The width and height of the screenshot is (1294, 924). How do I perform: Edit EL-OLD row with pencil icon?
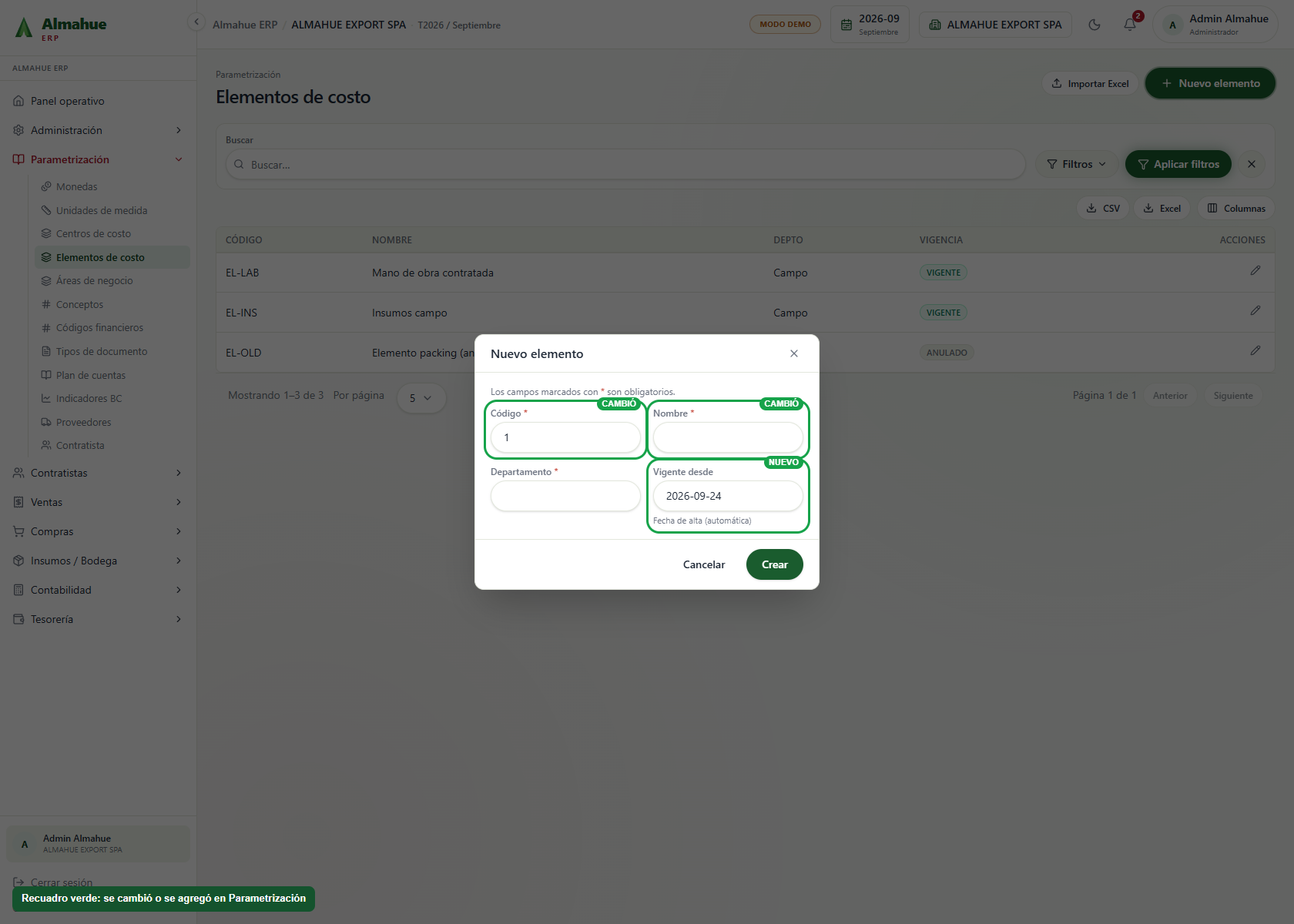coord(1255,350)
